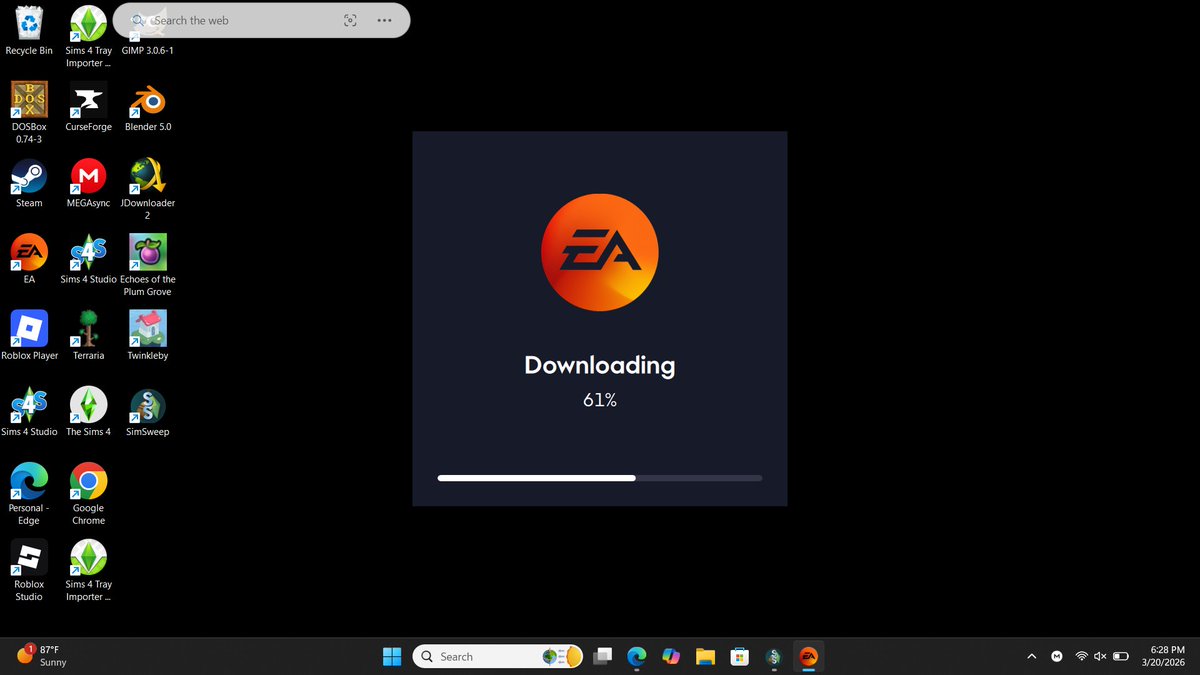Open Copilot from the taskbar
This screenshot has width=1200, height=675.
tap(671, 656)
